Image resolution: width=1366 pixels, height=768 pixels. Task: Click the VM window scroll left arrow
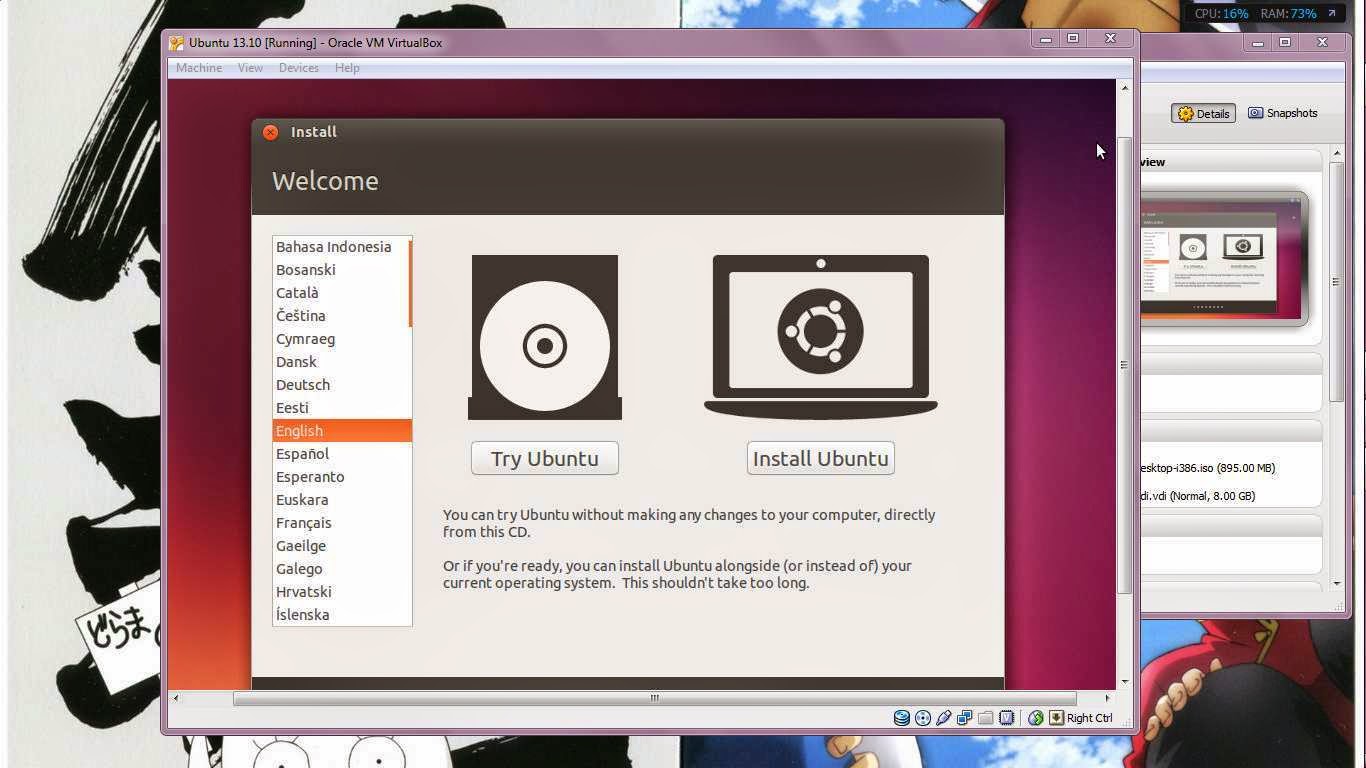click(x=176, y=698)
